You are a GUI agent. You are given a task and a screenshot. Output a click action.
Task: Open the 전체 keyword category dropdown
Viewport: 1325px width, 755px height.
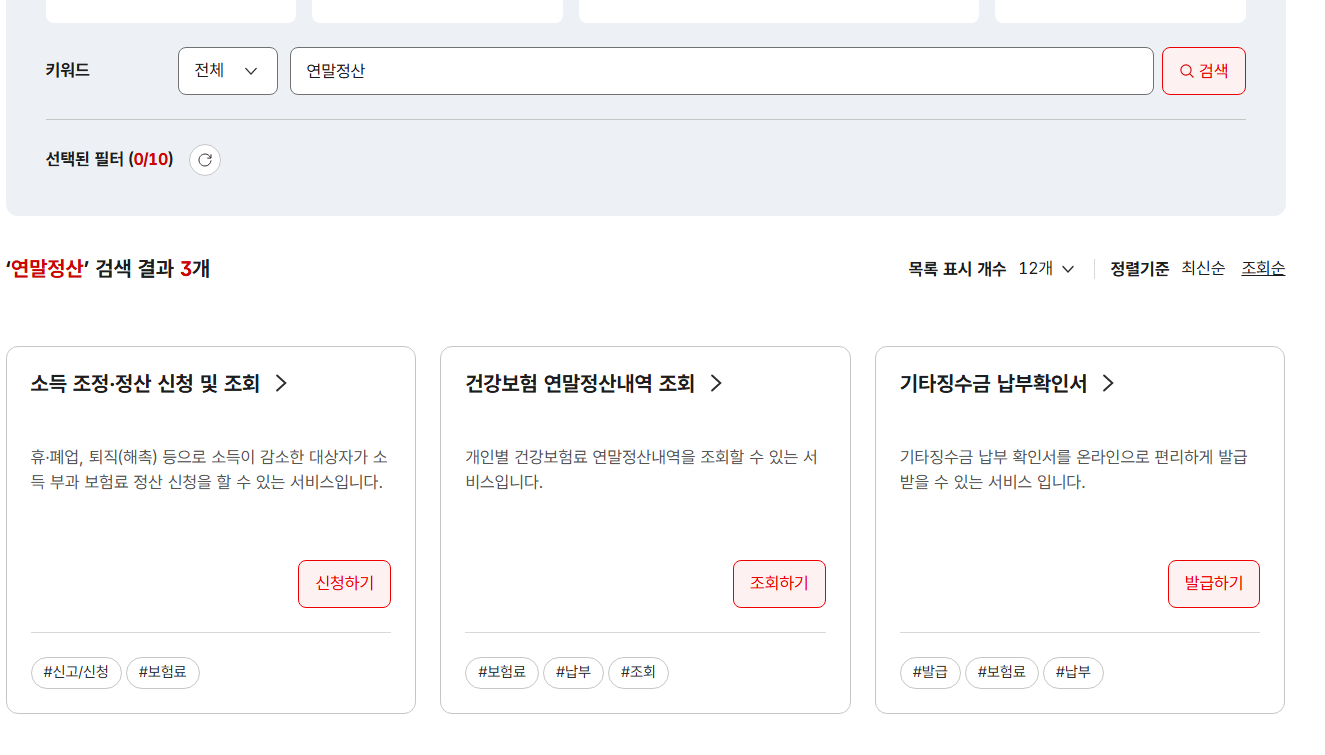coord(227,70)
